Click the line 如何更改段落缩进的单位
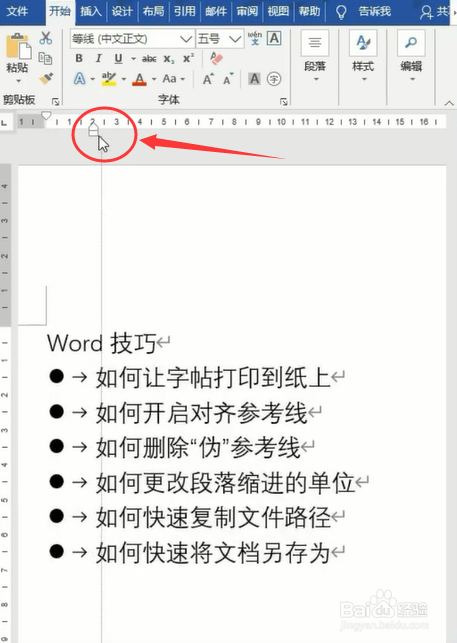This screenshot has width=457, height=643. coord(225,483)
